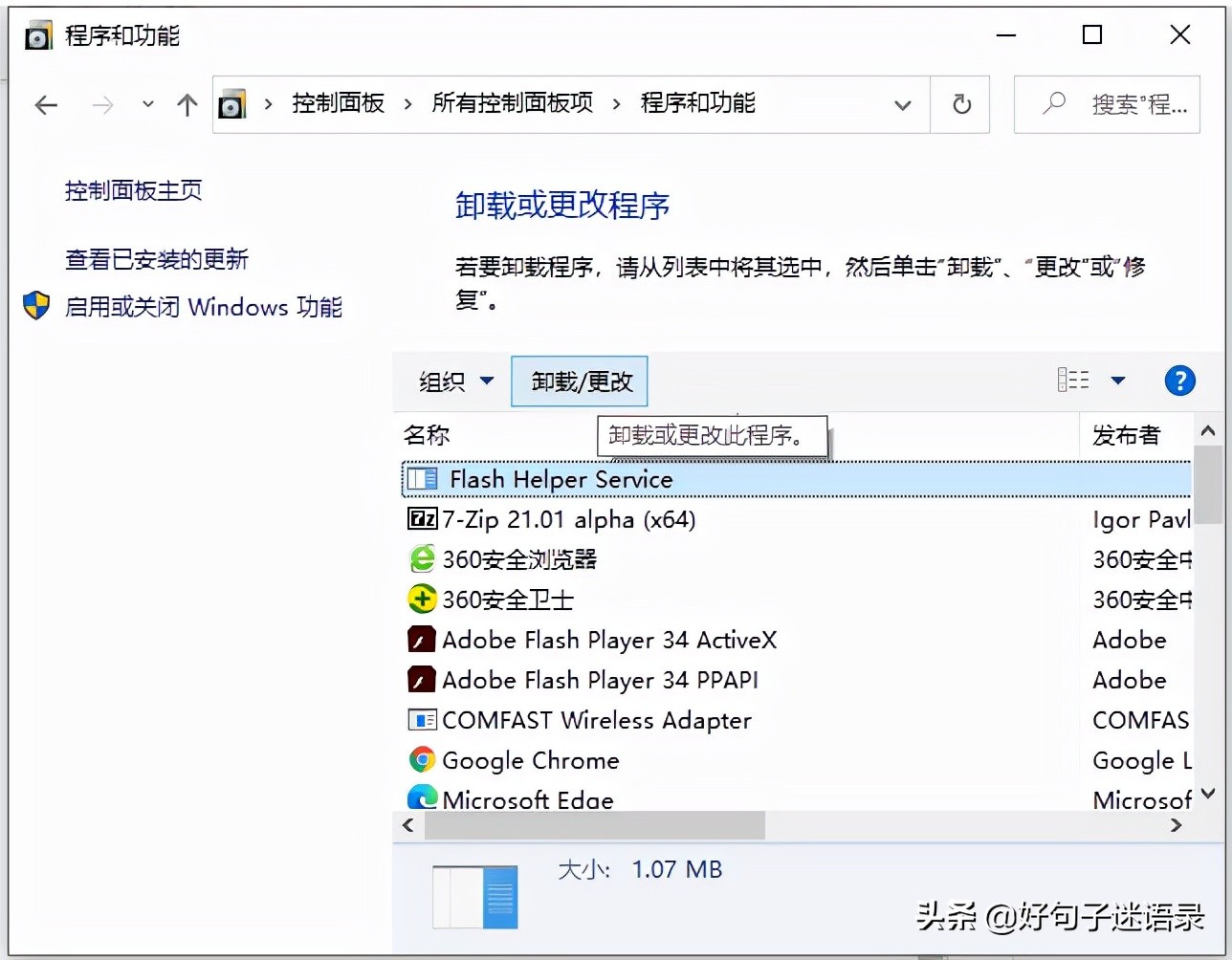Open the 组织 dropdown menu
Screen dimensions: 1232x960
pyautogui.click(x=453, y=382)
